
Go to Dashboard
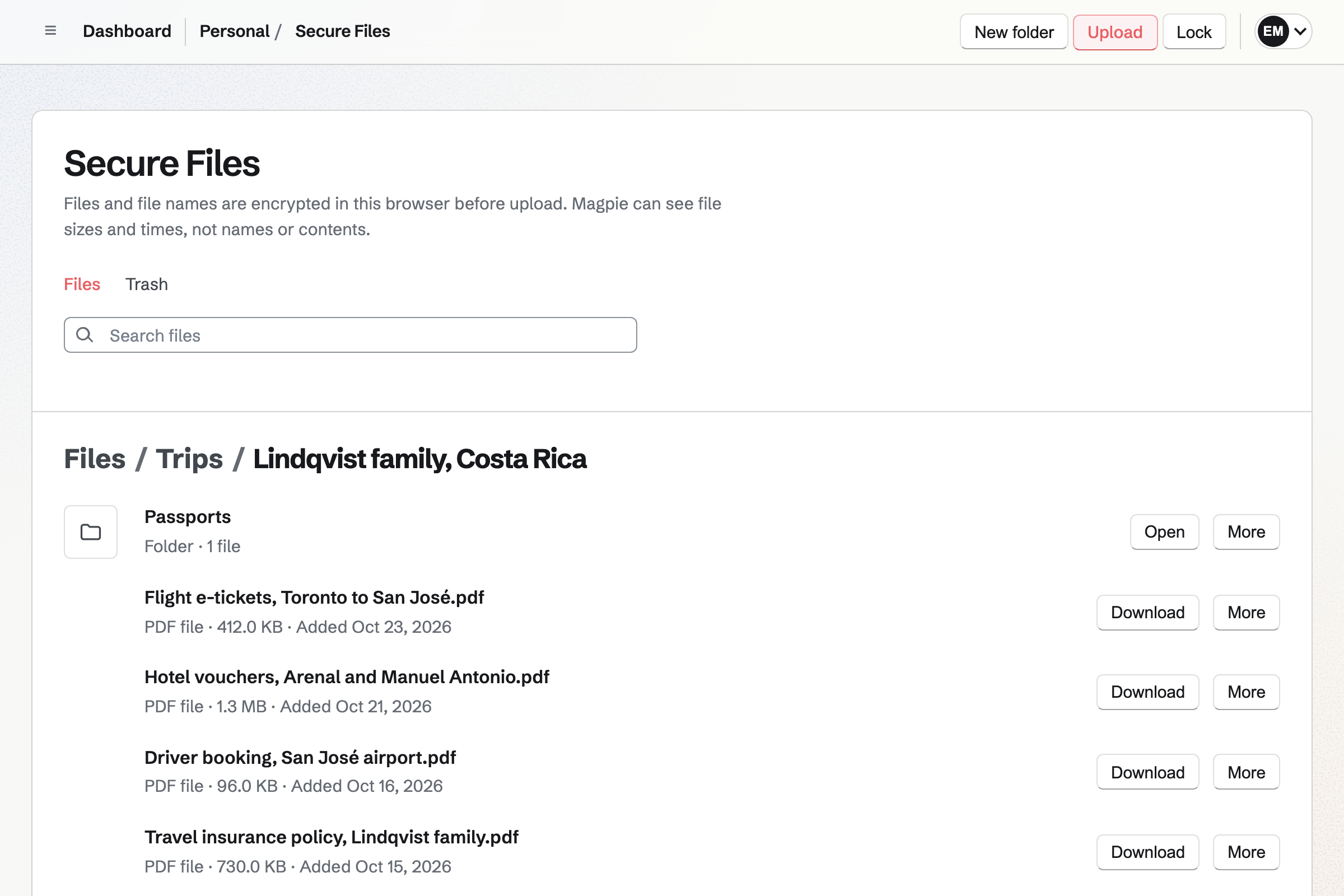tap(127, 31)
